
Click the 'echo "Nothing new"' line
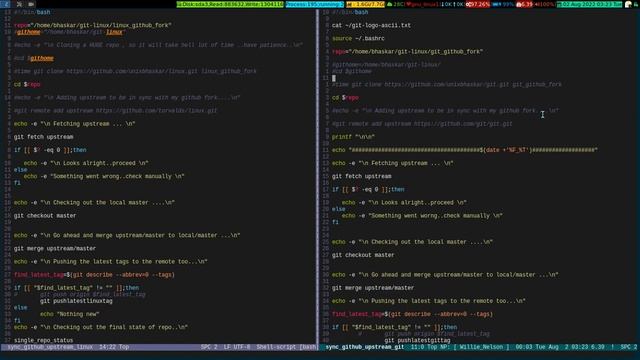pos(70,314)
